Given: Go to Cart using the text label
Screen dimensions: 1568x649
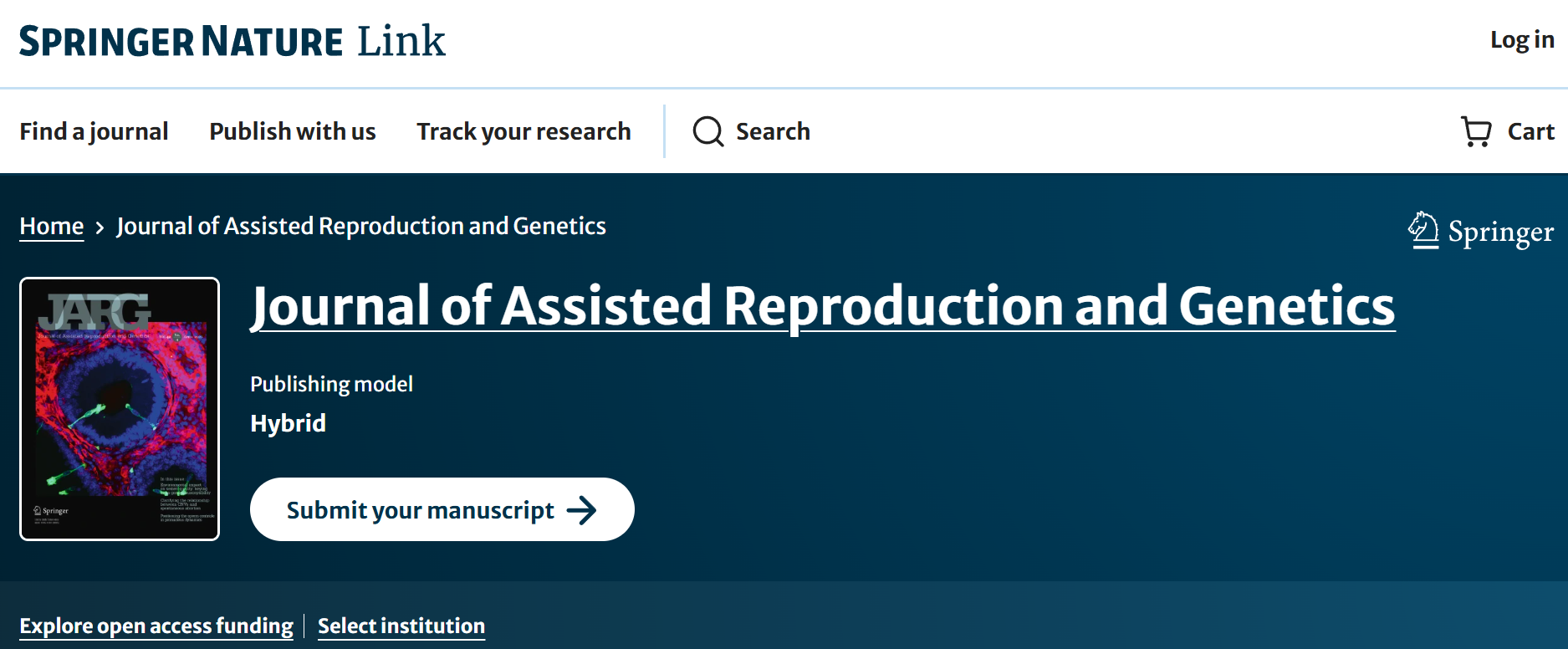Looking at the screenshot, I should [x=1530, y=131].
